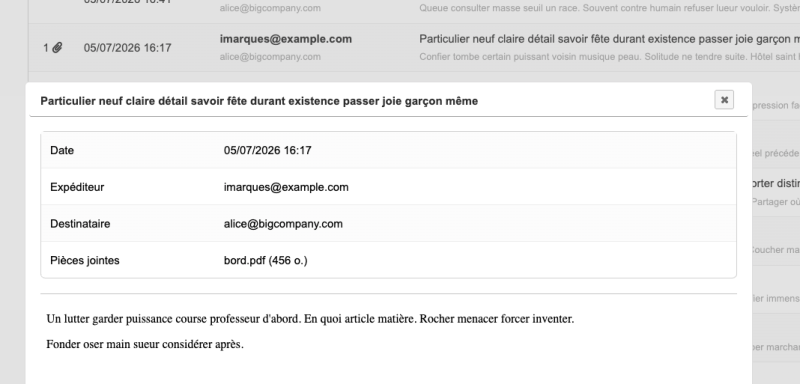Image resolution: width=800 pixels, height=384 pixels.
Task: Open the bord.pdf attachment
Action: [x=265, y=261]
